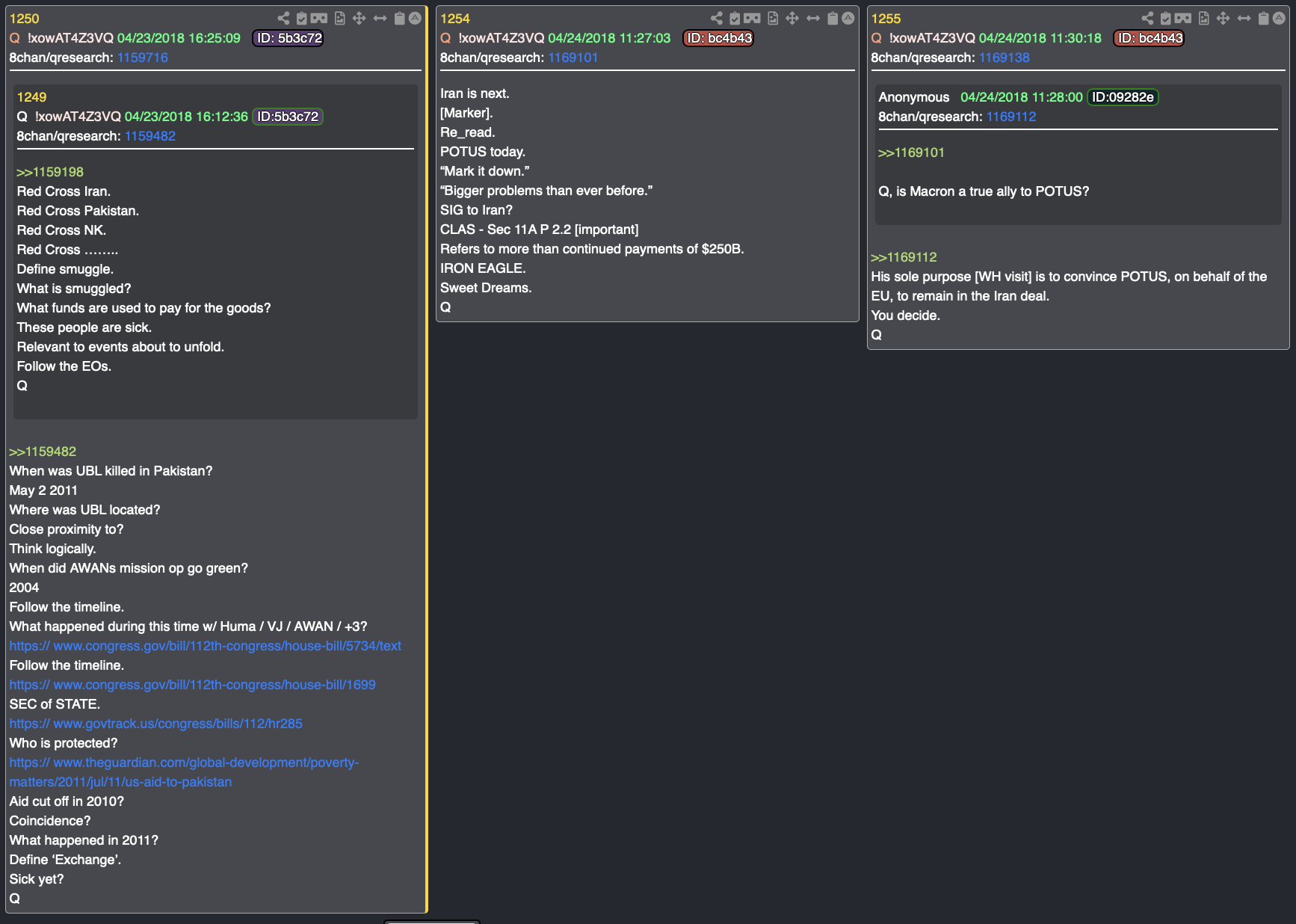
Task: Open congress.gov house-bill 5734 text link
Action: point(206,646)
